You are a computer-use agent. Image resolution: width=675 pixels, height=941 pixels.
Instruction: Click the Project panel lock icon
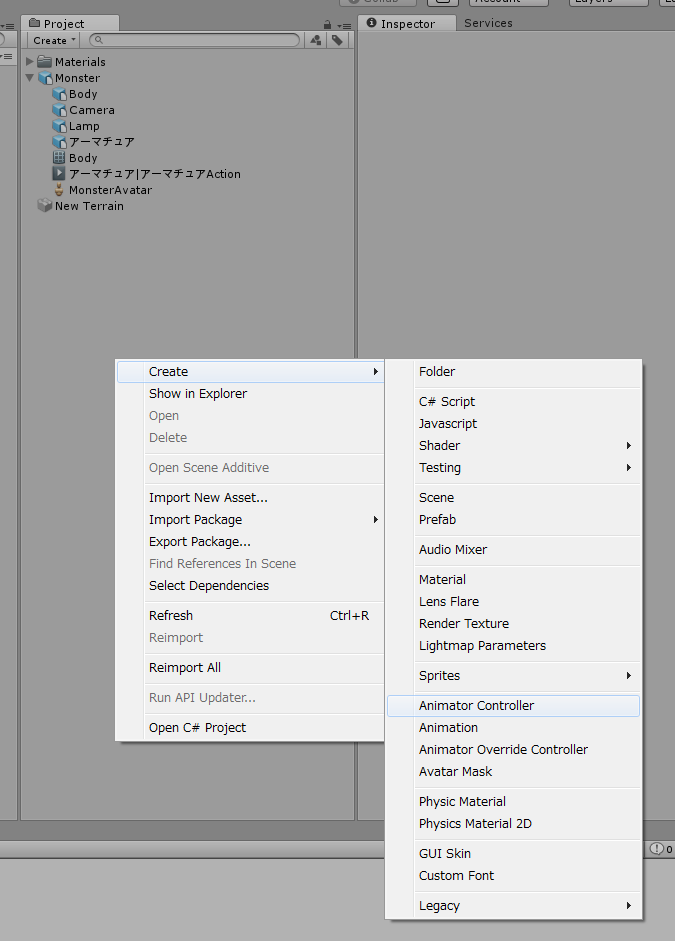[327, 25]
